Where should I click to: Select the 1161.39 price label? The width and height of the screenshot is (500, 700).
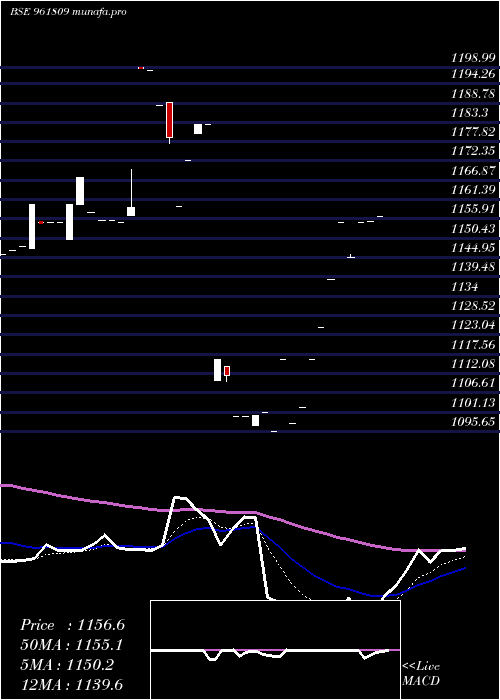tap(473, 190)
